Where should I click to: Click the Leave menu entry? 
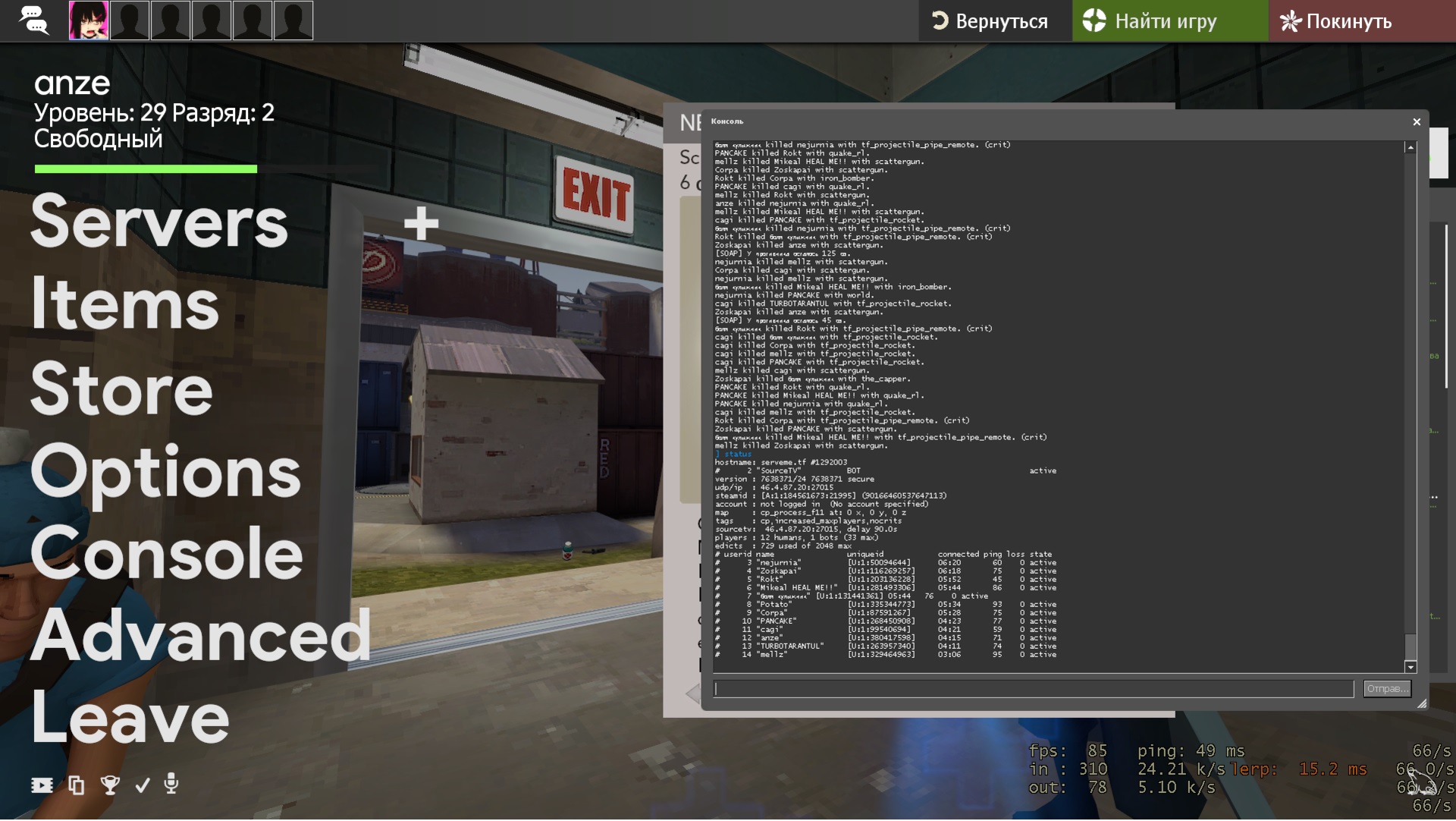click(x=130, y=718)
